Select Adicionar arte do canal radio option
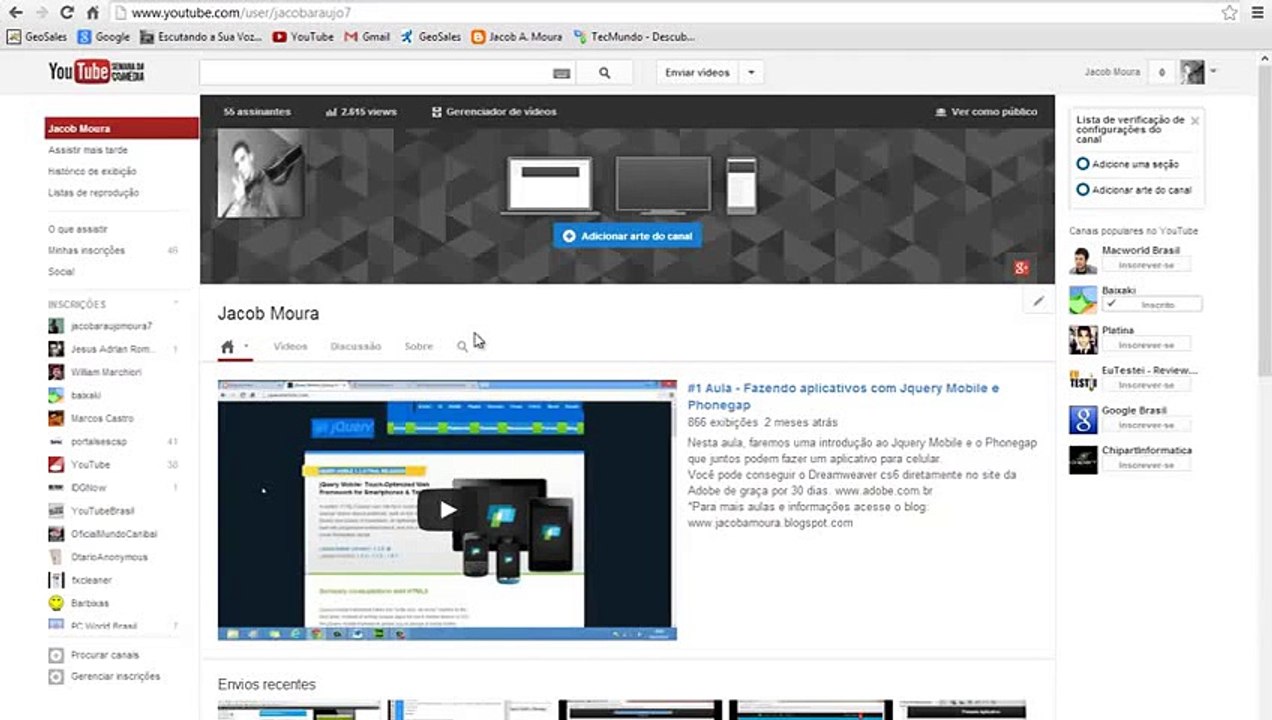The height and width of the screenshot is (720, 1272). pos(1083,190)
